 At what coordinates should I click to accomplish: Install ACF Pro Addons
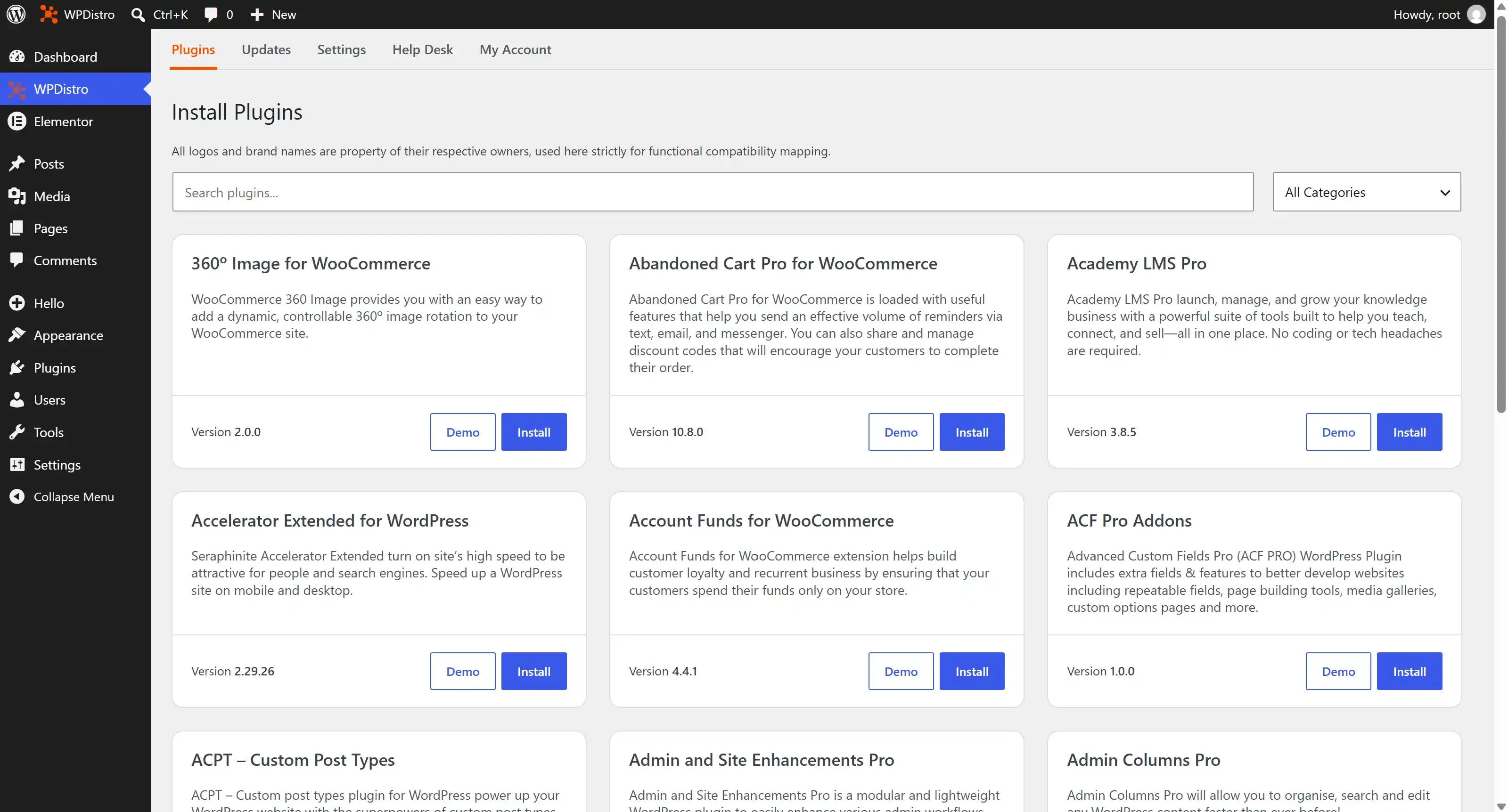click(1410, 672)
